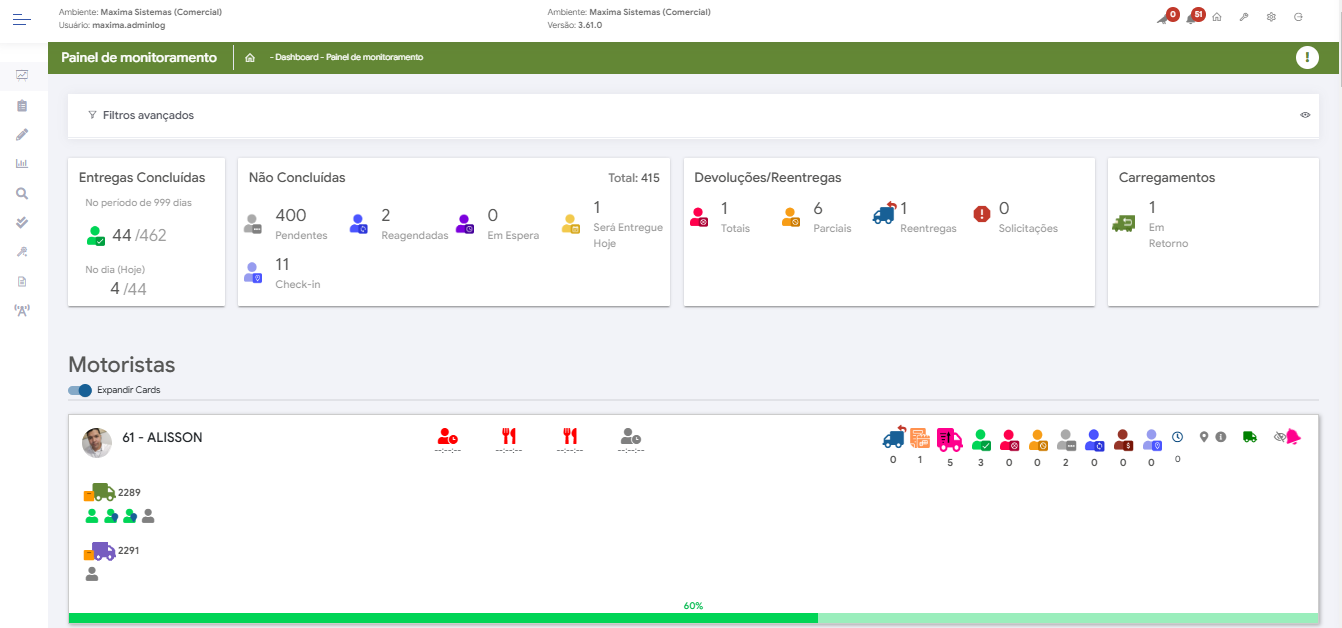The height and width of the screenshot is (628, 1342).
Task: Click the home breadcrumb icon in green bar
Action: click(x=250, y=58)
